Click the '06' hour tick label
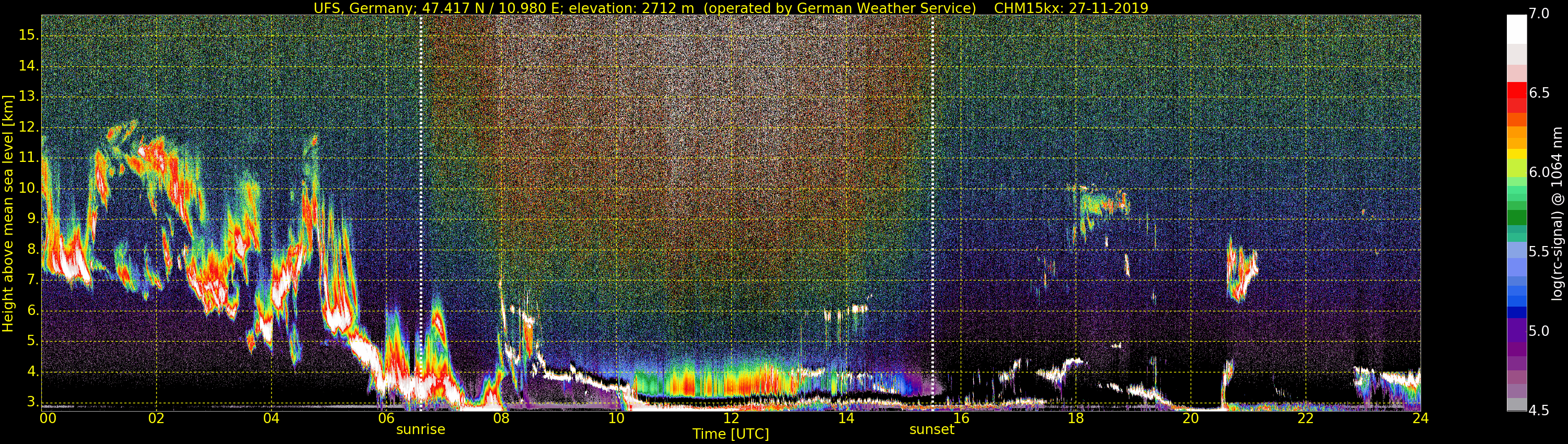The image size is (1568, 444). 387,418
